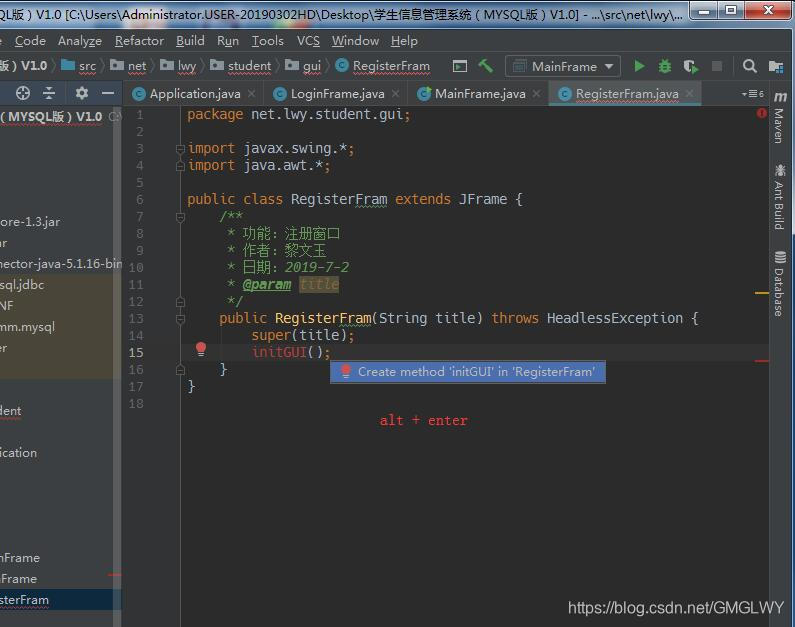The width and height of the screenshot is (795, 627).
Task: Open the Ant Build tool window
Action: pyautogui.click(x=780, y=197)
